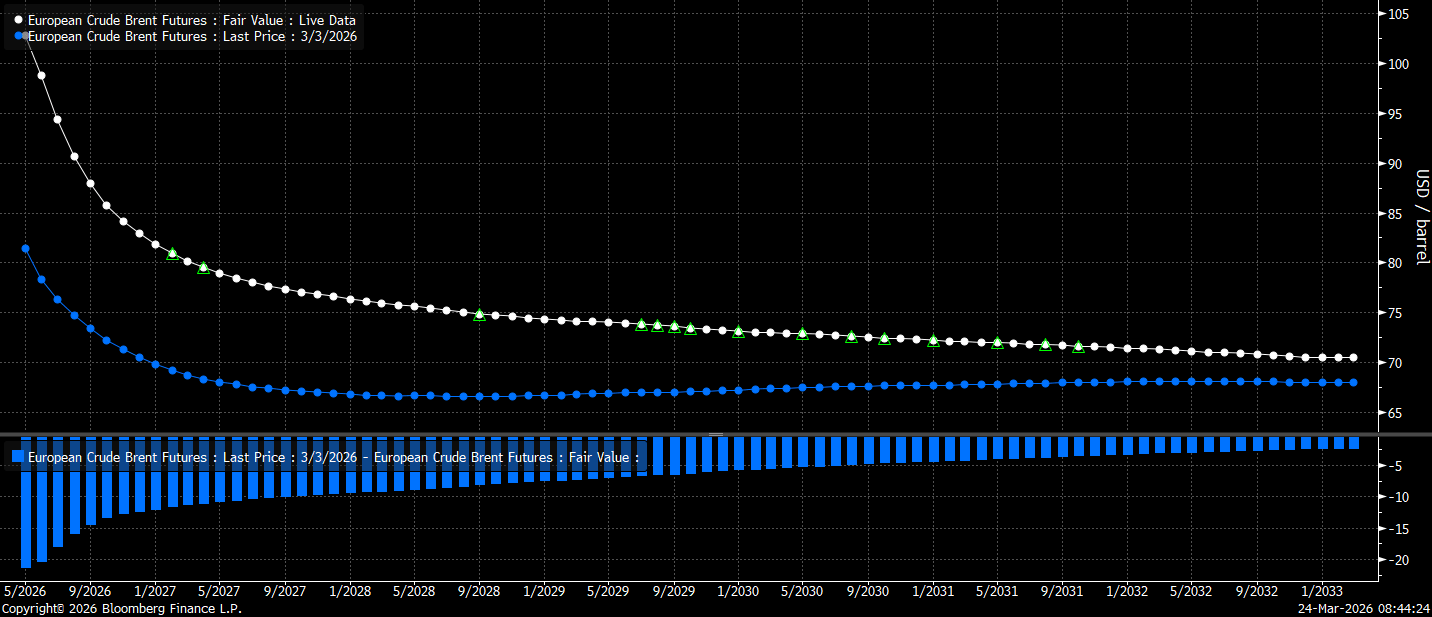1432x617 pixels.
Task: Click the tallest blue spread bar at 5/2026
Action: tap(25, 502)
